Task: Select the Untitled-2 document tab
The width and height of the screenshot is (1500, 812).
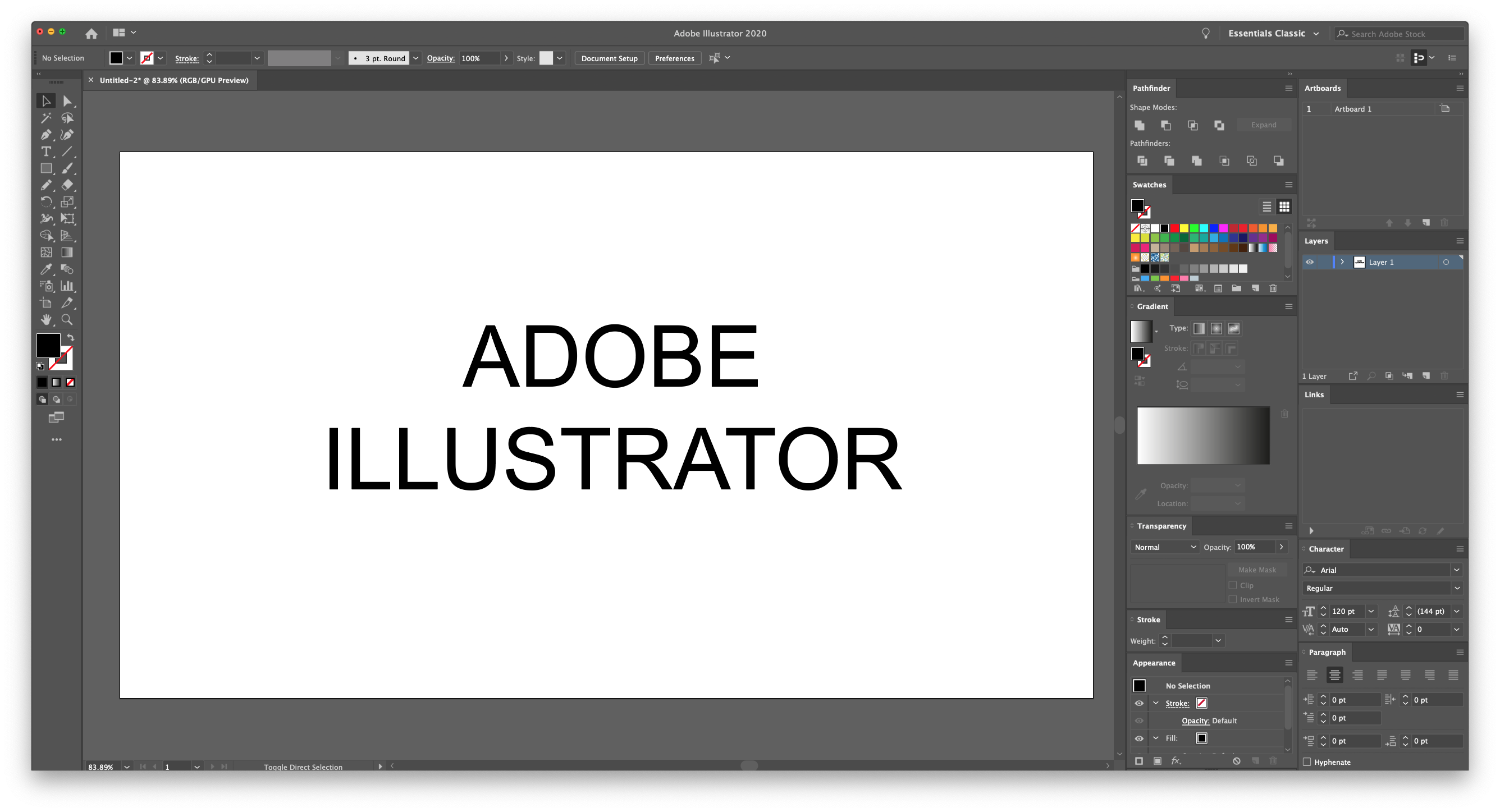Action: [173, 80]
